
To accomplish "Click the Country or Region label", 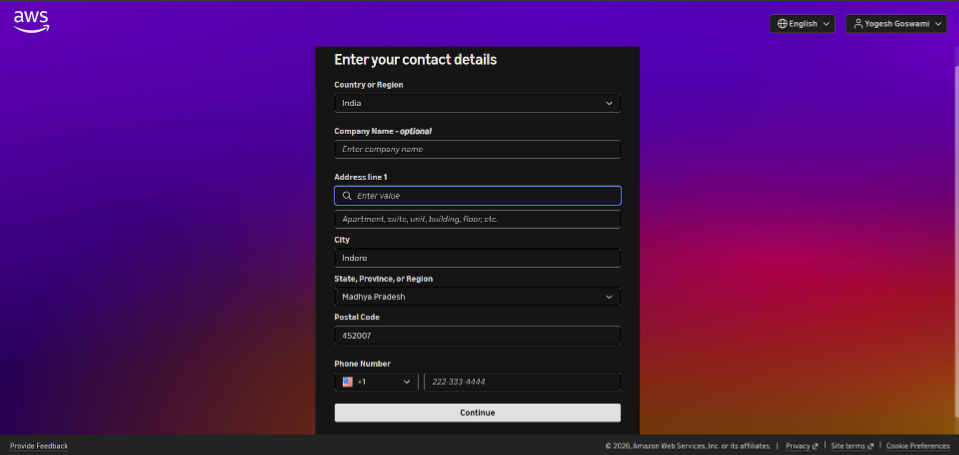I will click(x=369, y=85).
